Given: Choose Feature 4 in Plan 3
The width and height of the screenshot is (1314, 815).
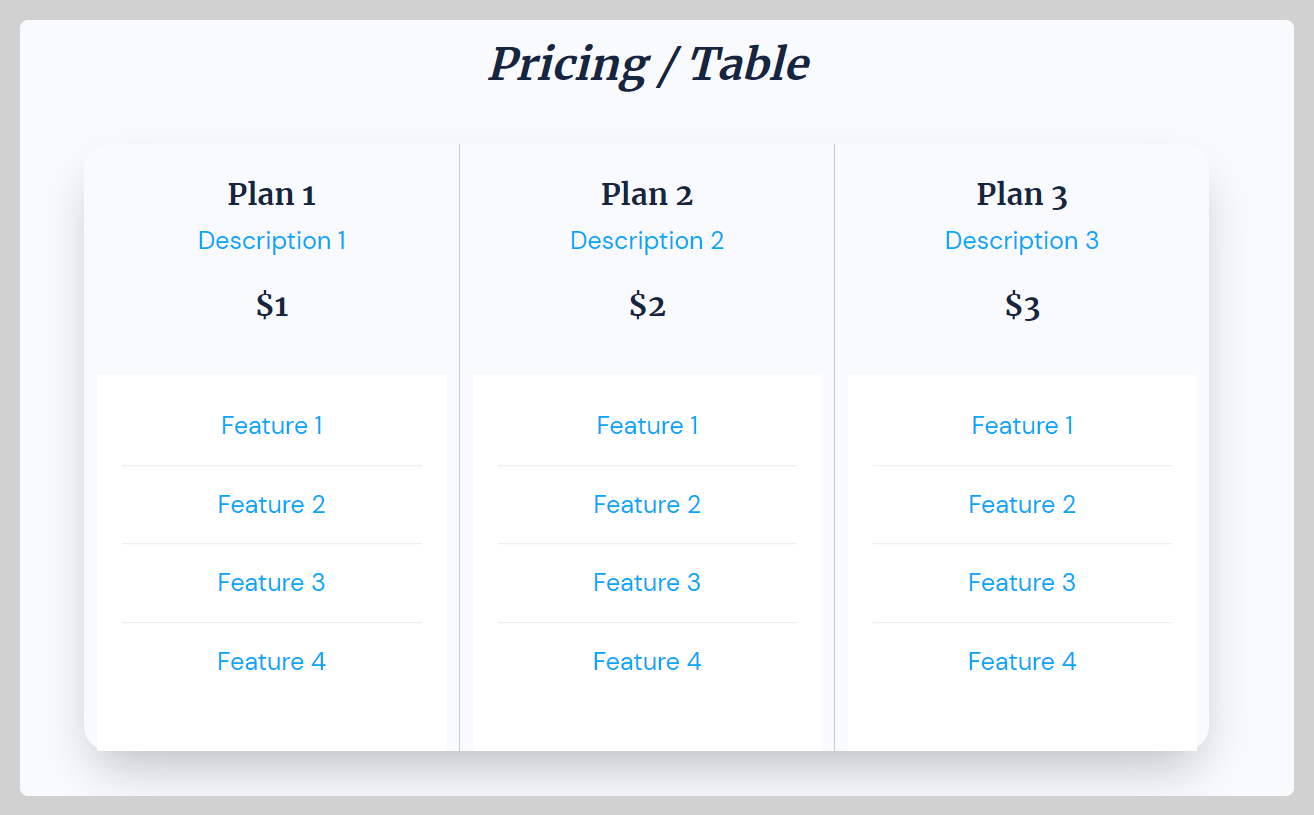Looking at the screenshot, I should (x=1021, y=661).
